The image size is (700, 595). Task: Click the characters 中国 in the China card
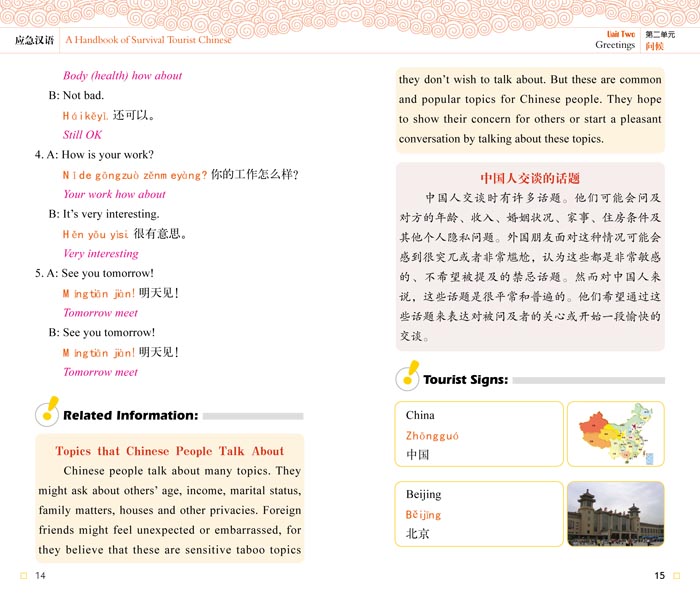point(417,455)
